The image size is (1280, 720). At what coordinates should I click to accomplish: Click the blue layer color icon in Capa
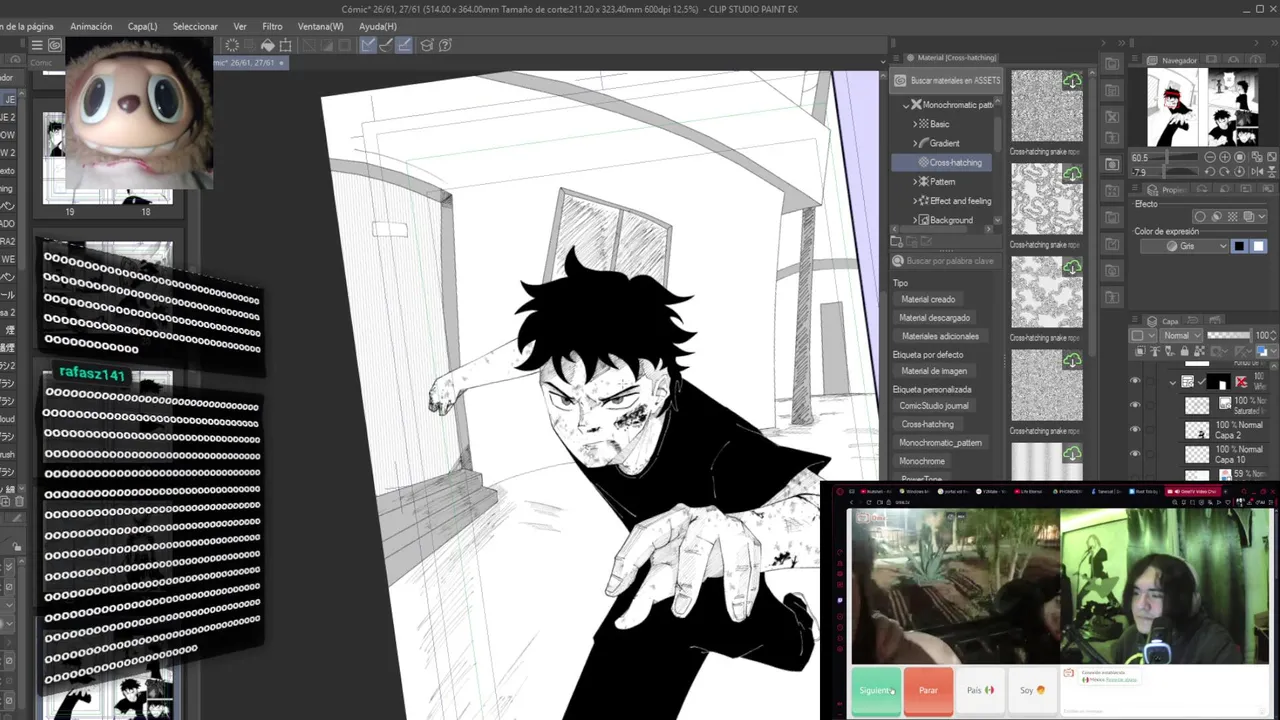coord(1264,351)
